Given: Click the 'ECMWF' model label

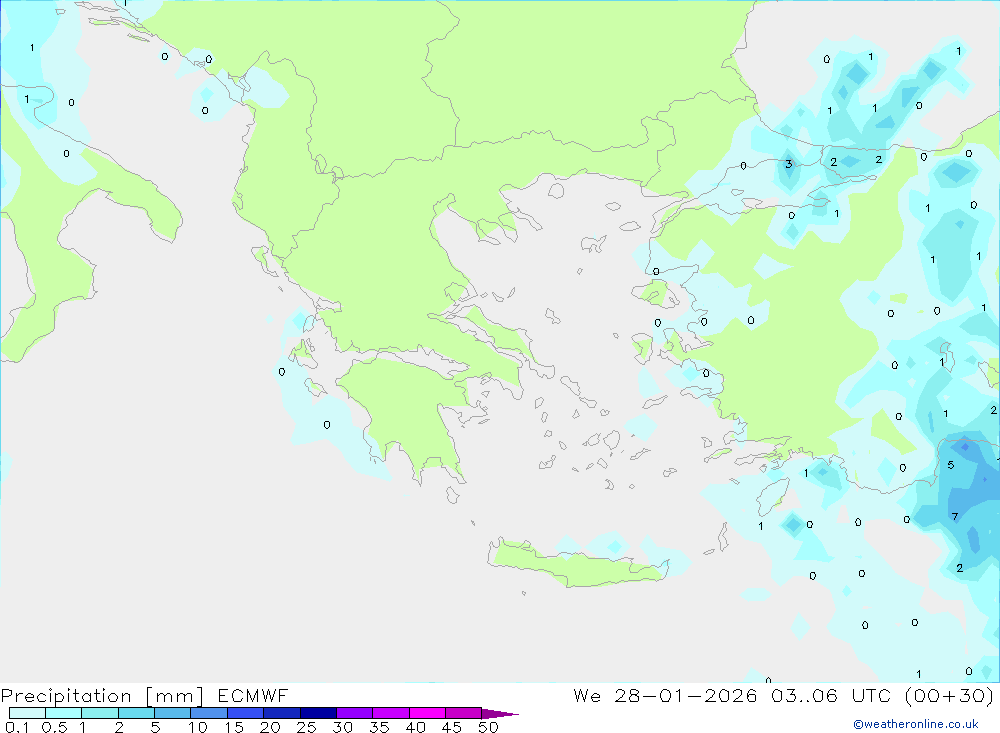Looking at the screenshot, I should click(x=253, y=695).
